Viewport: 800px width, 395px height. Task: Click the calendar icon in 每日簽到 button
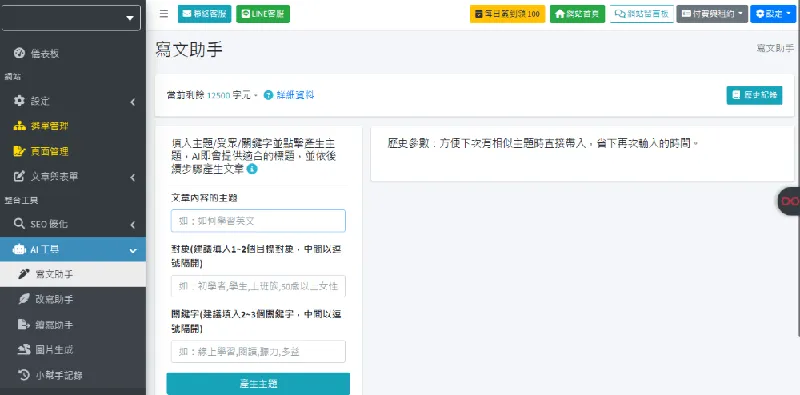[478, 14]
